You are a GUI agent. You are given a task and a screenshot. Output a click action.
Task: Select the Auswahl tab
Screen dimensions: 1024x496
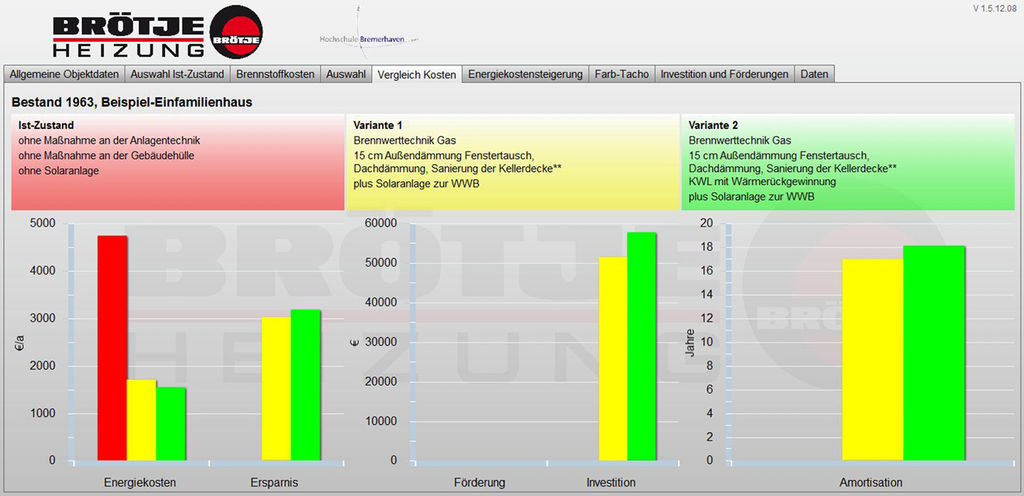pyautogui.click(x=346, y=74)
